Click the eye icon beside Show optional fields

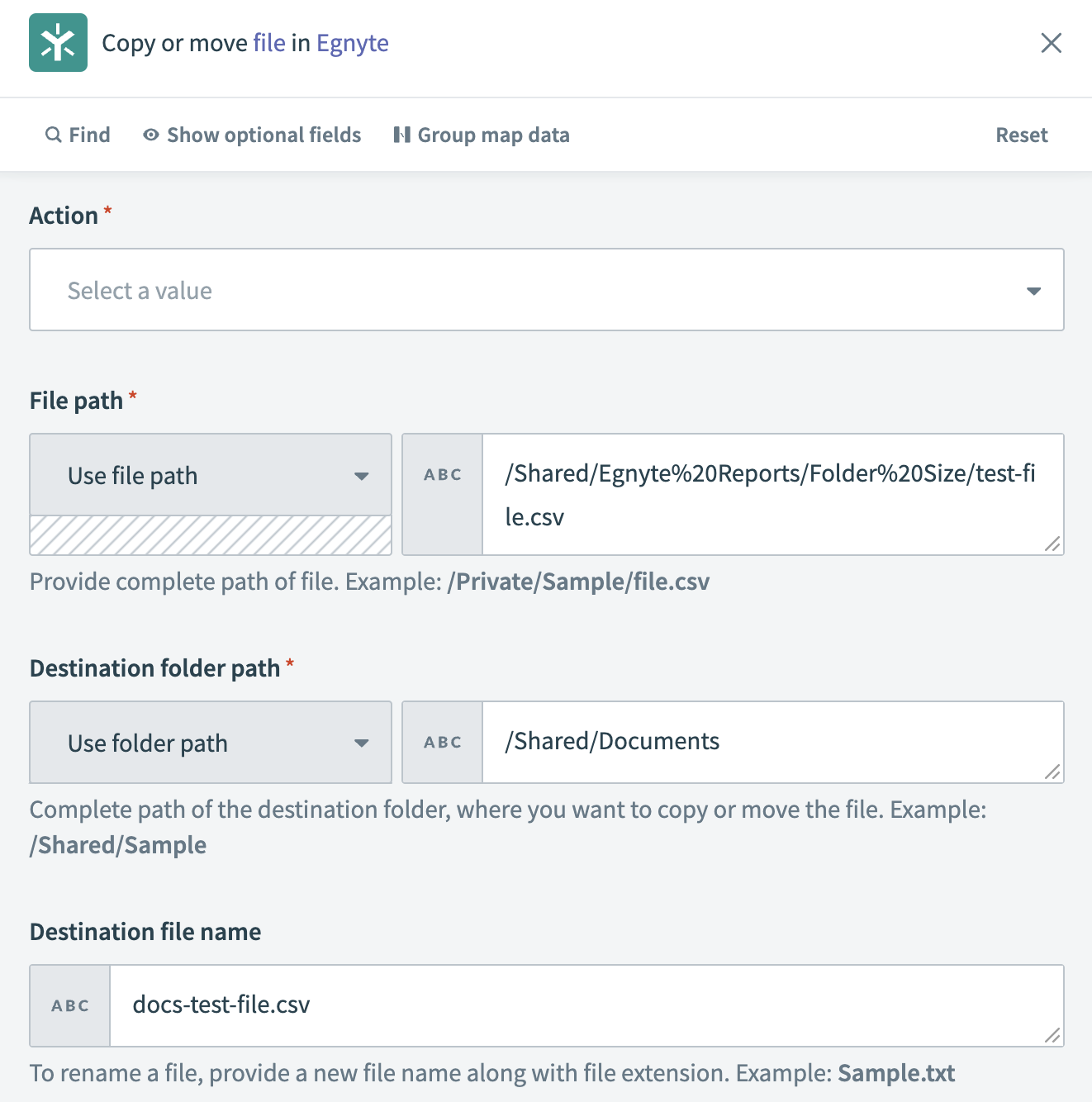(x=150, y=134)
